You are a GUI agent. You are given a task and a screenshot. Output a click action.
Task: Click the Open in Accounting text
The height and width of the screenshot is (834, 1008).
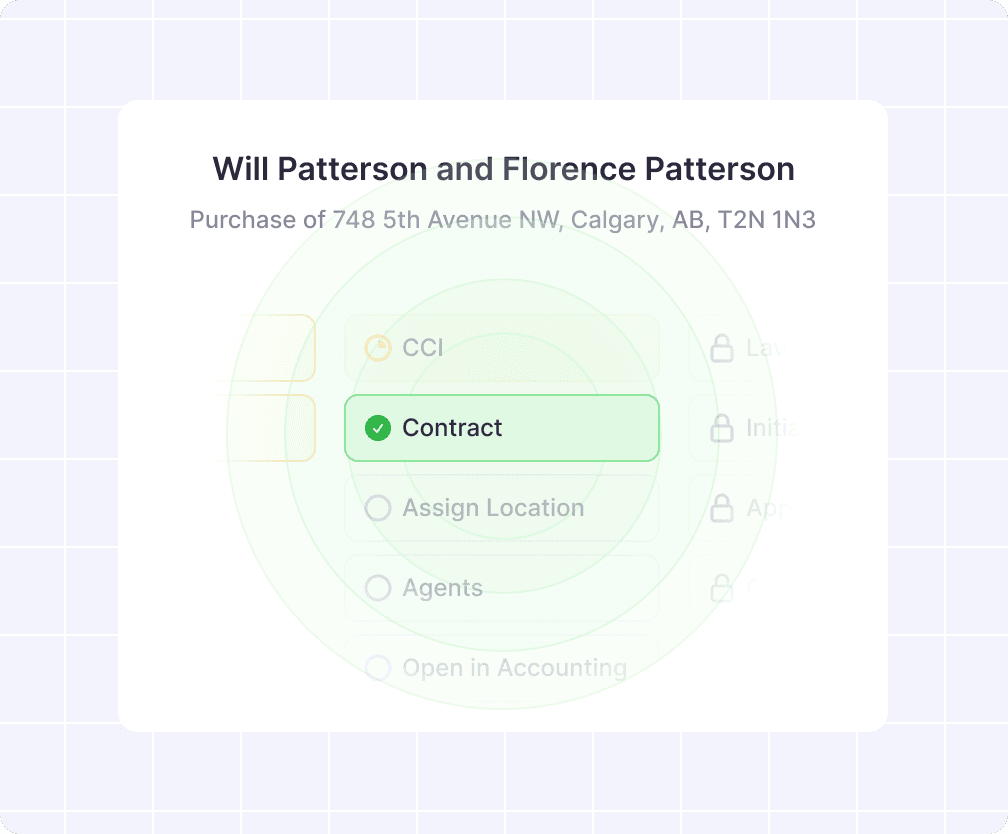514,668
